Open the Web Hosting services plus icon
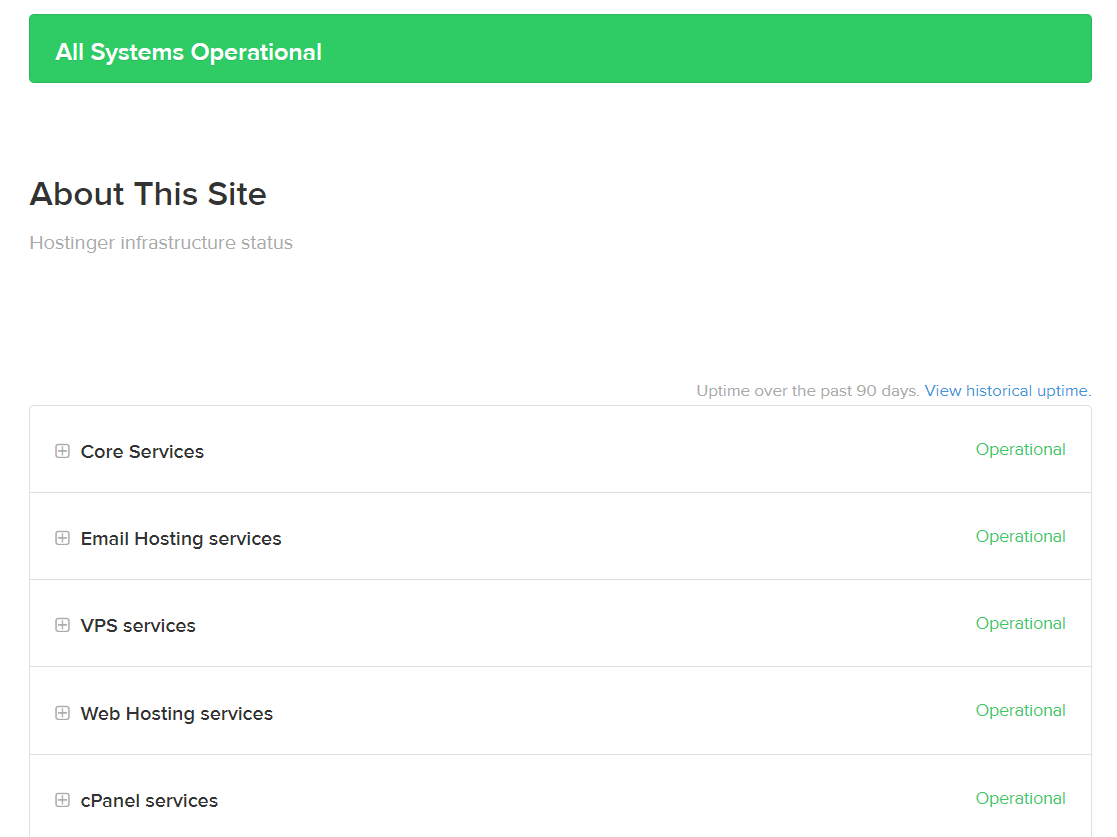 (62, 713)
